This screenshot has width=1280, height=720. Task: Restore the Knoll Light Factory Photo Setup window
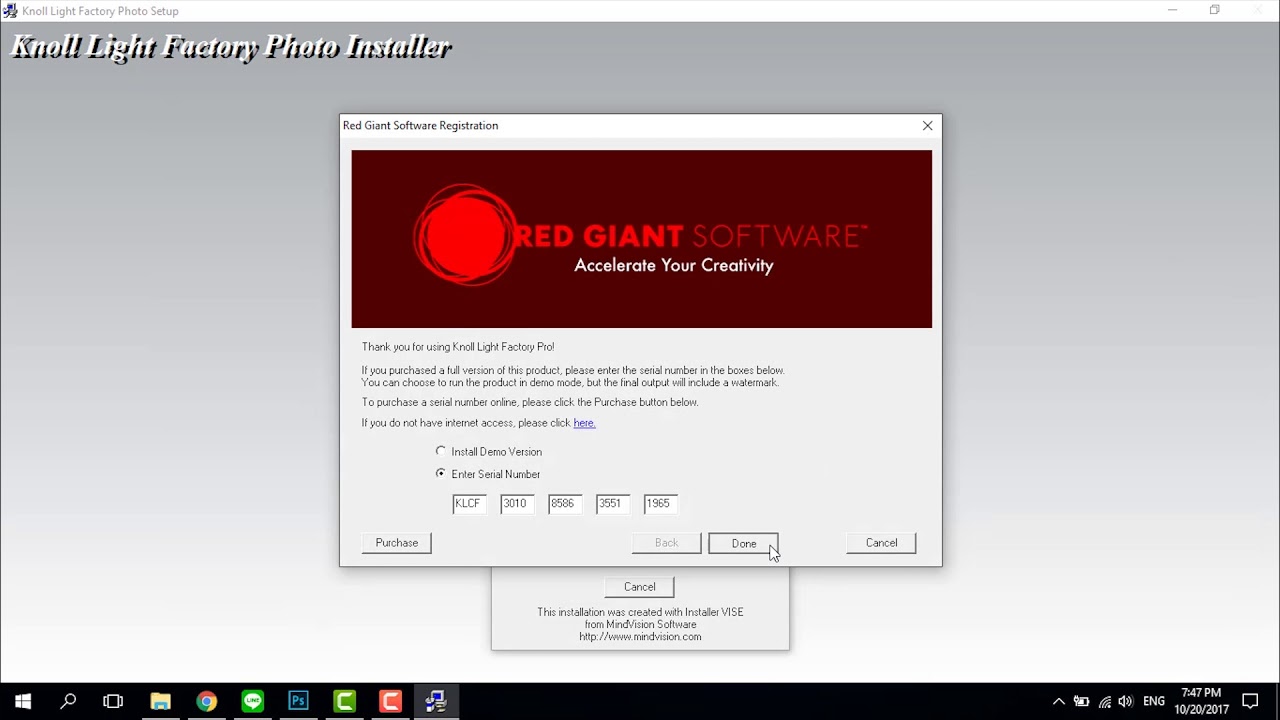[x=1214, y=10]
